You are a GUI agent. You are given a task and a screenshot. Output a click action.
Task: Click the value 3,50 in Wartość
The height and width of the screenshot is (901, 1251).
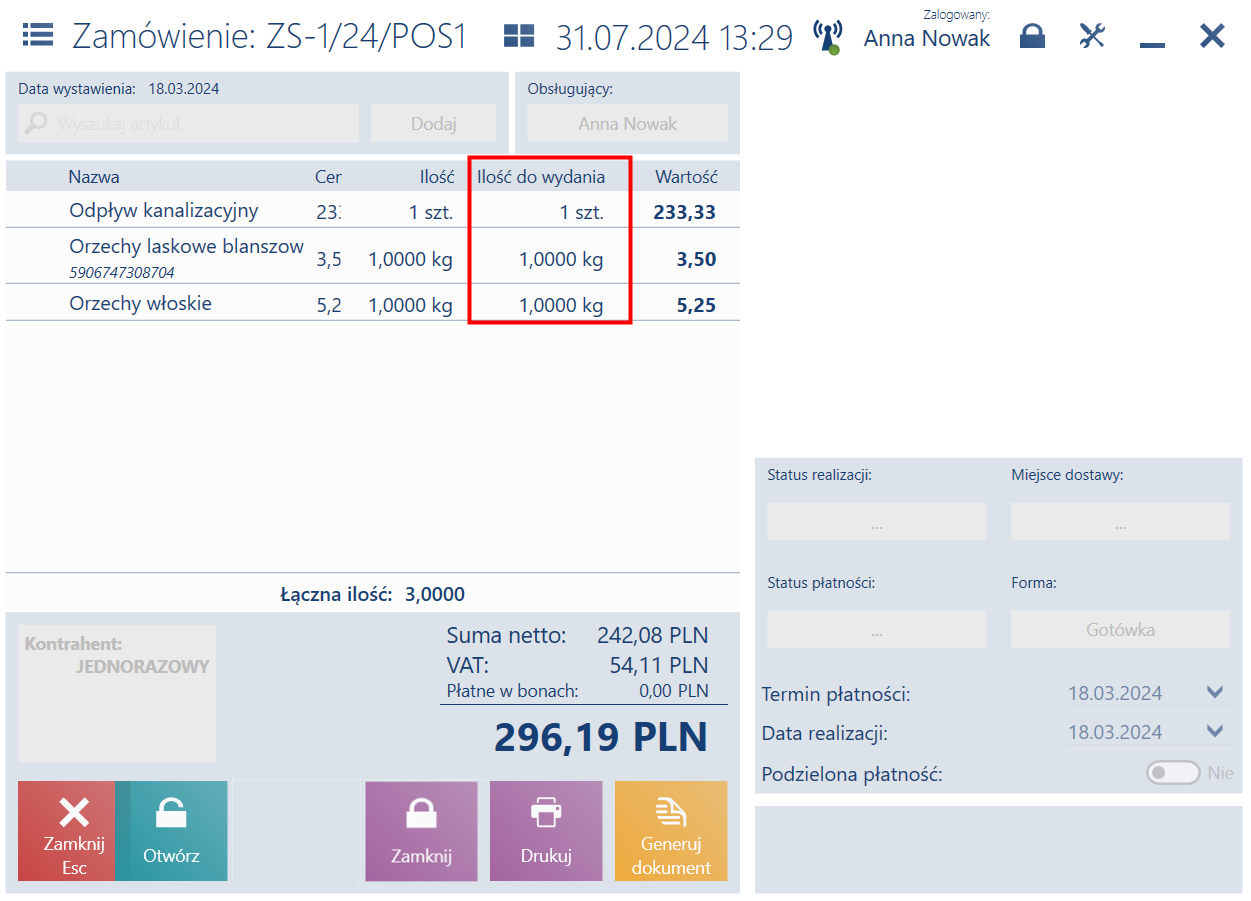pos(696,260)
